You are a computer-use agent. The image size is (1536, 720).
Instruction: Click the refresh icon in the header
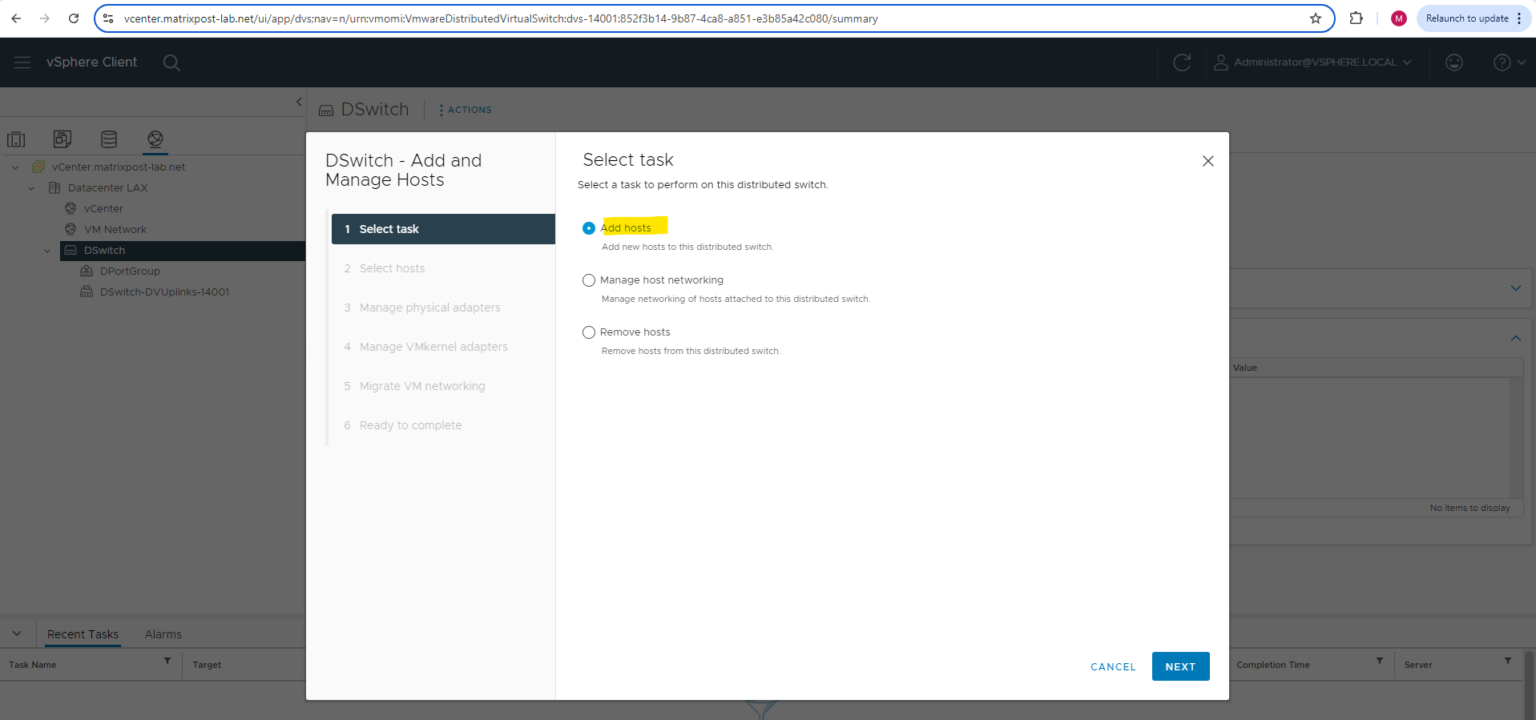[x=1182, y=62]
